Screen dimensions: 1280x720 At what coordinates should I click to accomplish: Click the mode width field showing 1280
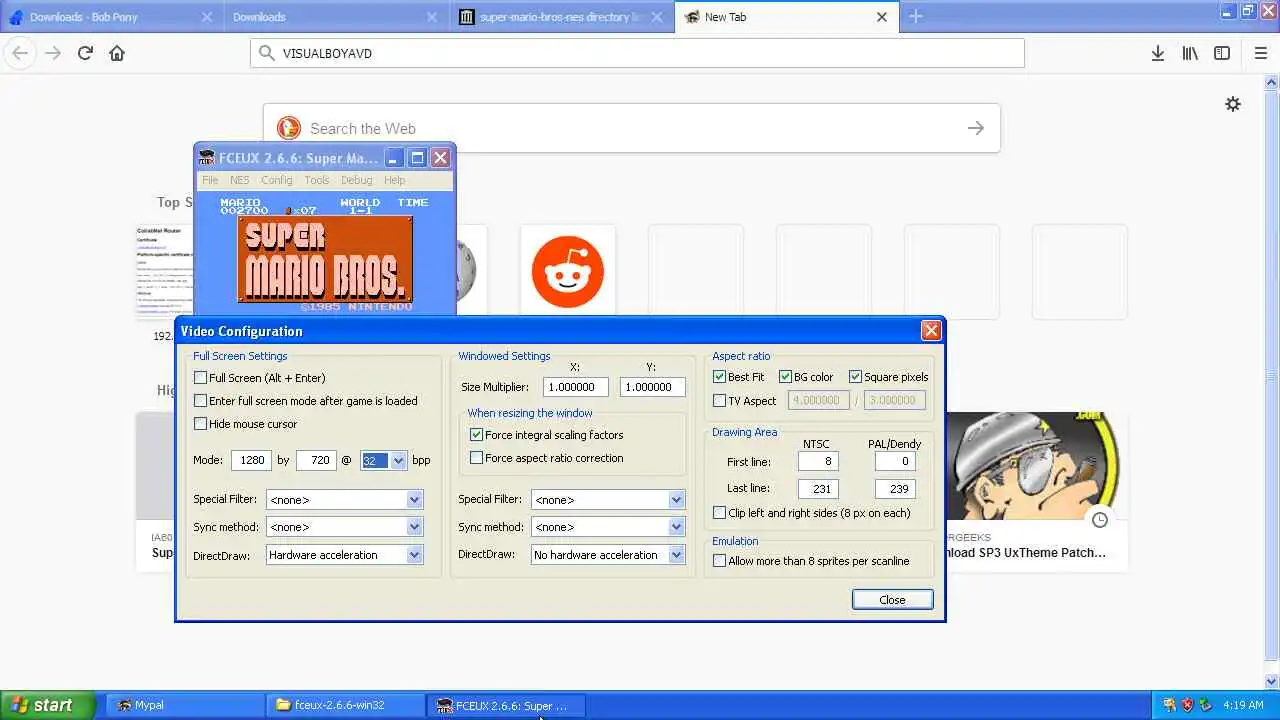tap(251, 460)
